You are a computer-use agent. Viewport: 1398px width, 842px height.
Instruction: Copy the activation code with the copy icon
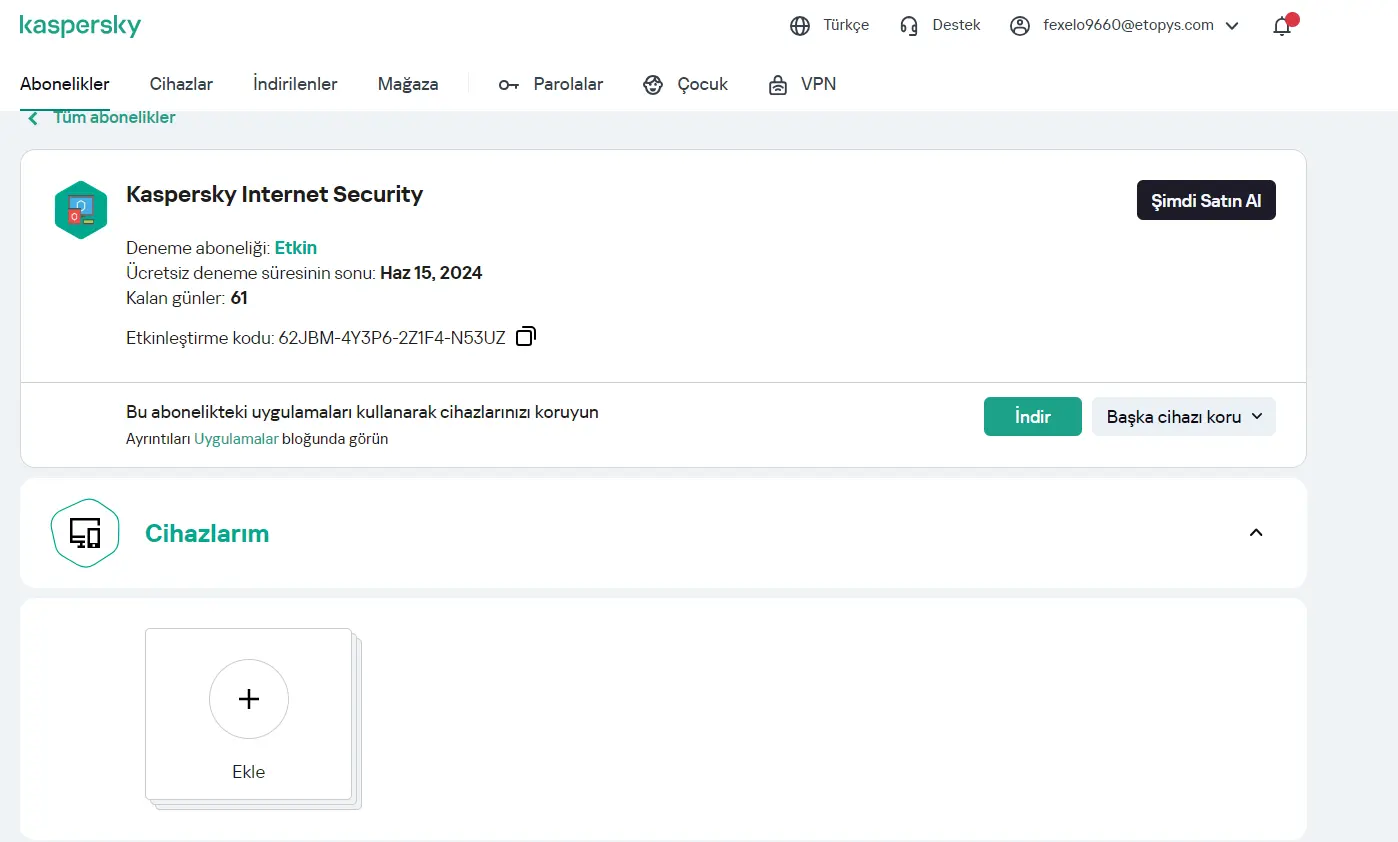[x=526, y=336]
